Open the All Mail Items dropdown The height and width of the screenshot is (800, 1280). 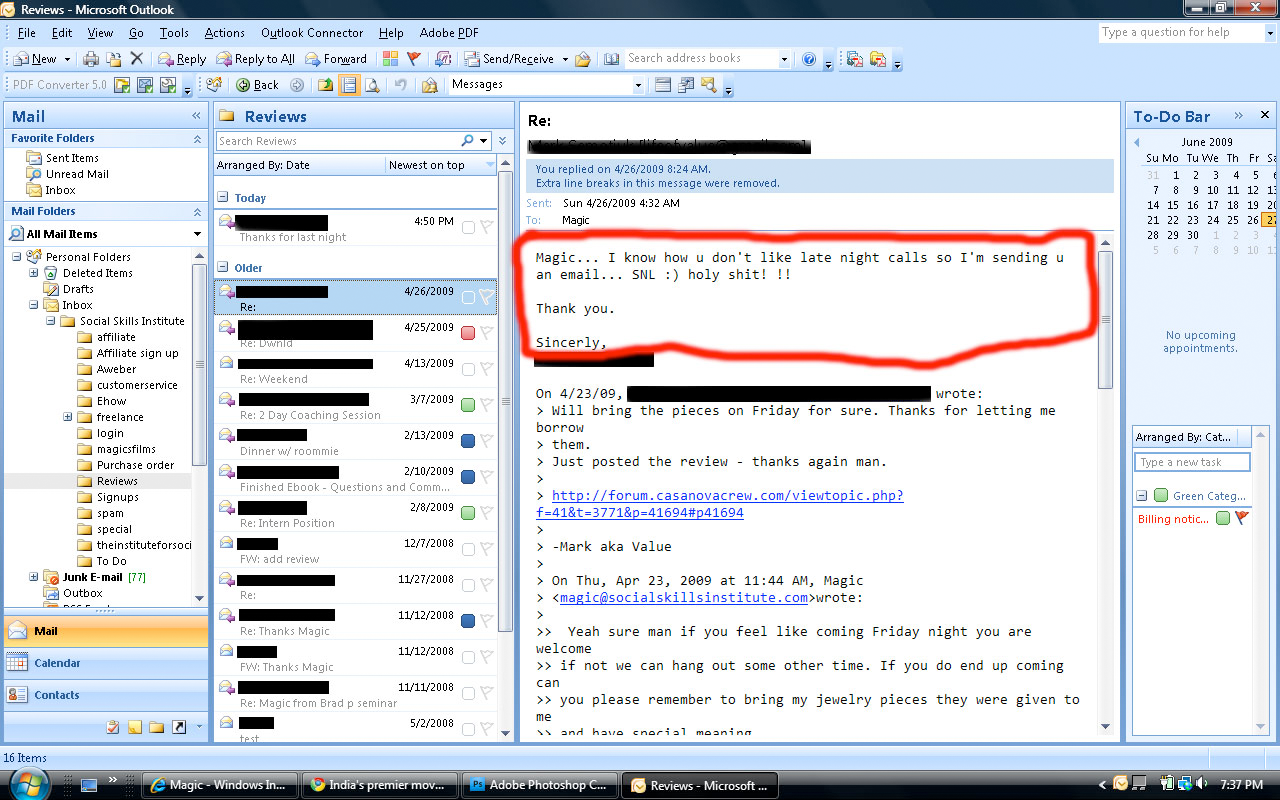(197, 234)
